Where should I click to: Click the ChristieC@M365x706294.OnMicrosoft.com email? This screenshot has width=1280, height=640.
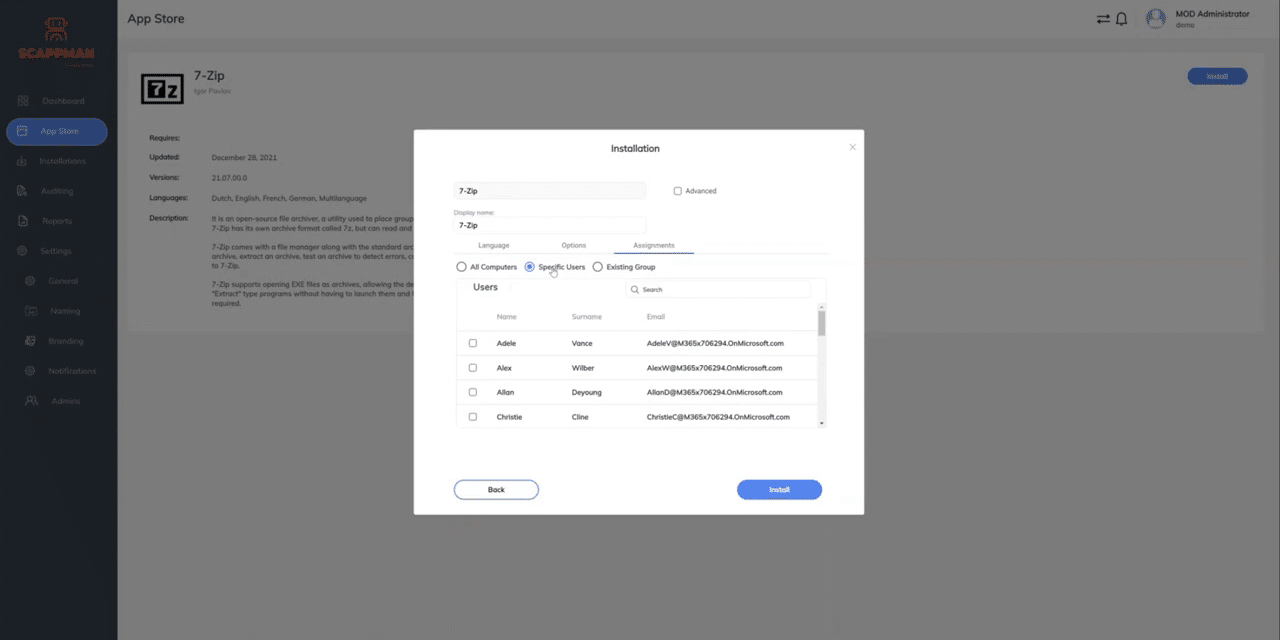click(718, 417)
